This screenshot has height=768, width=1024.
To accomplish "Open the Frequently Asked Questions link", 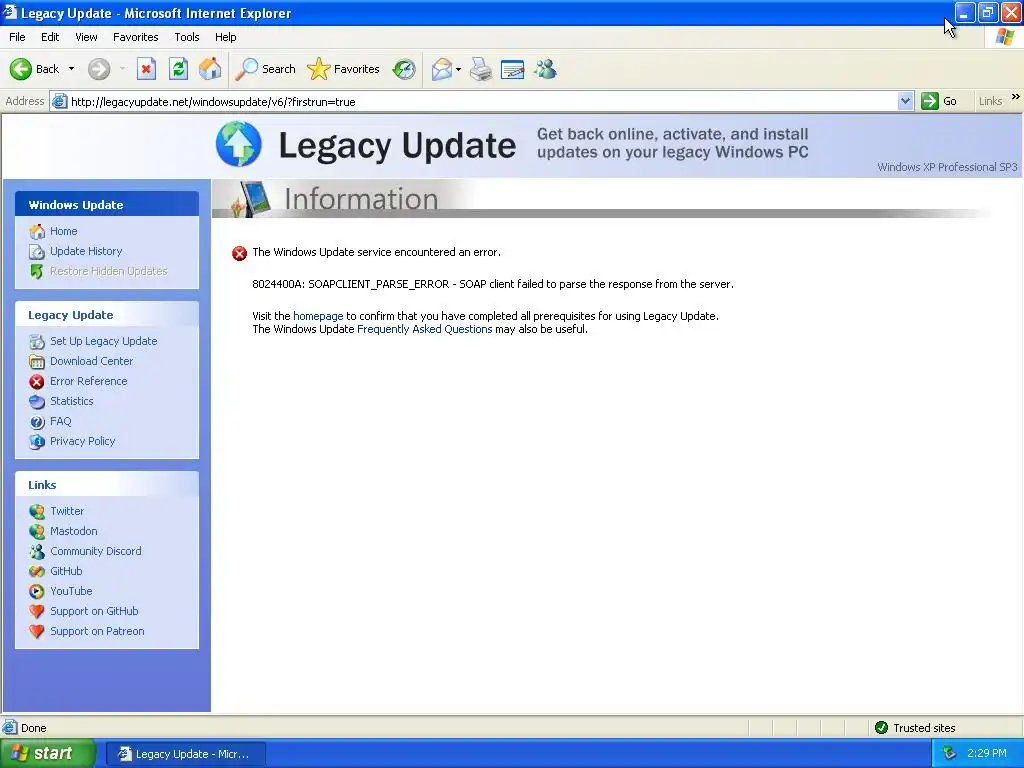I will 424,329.
